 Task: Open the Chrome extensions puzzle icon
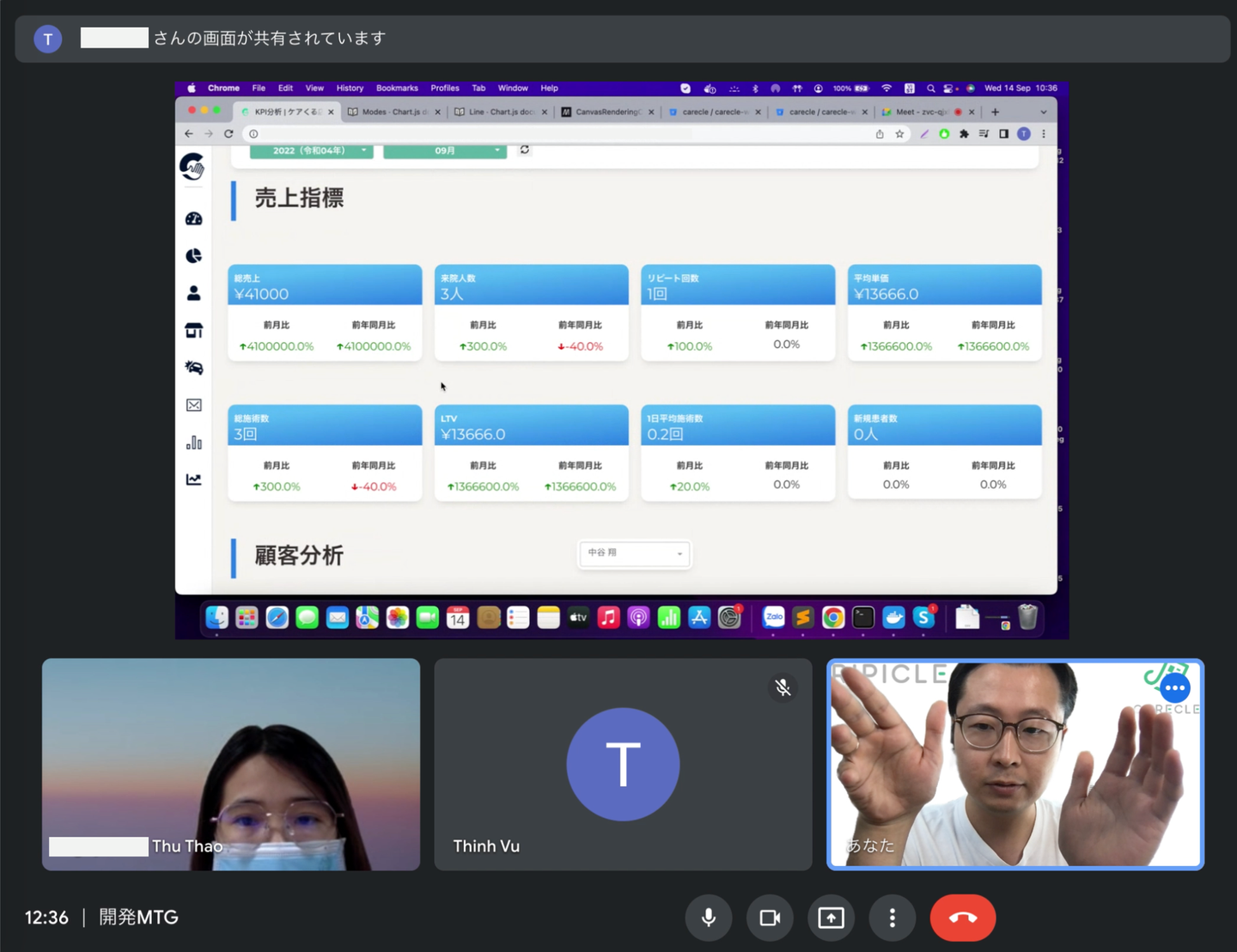click(x=964, y=134)
